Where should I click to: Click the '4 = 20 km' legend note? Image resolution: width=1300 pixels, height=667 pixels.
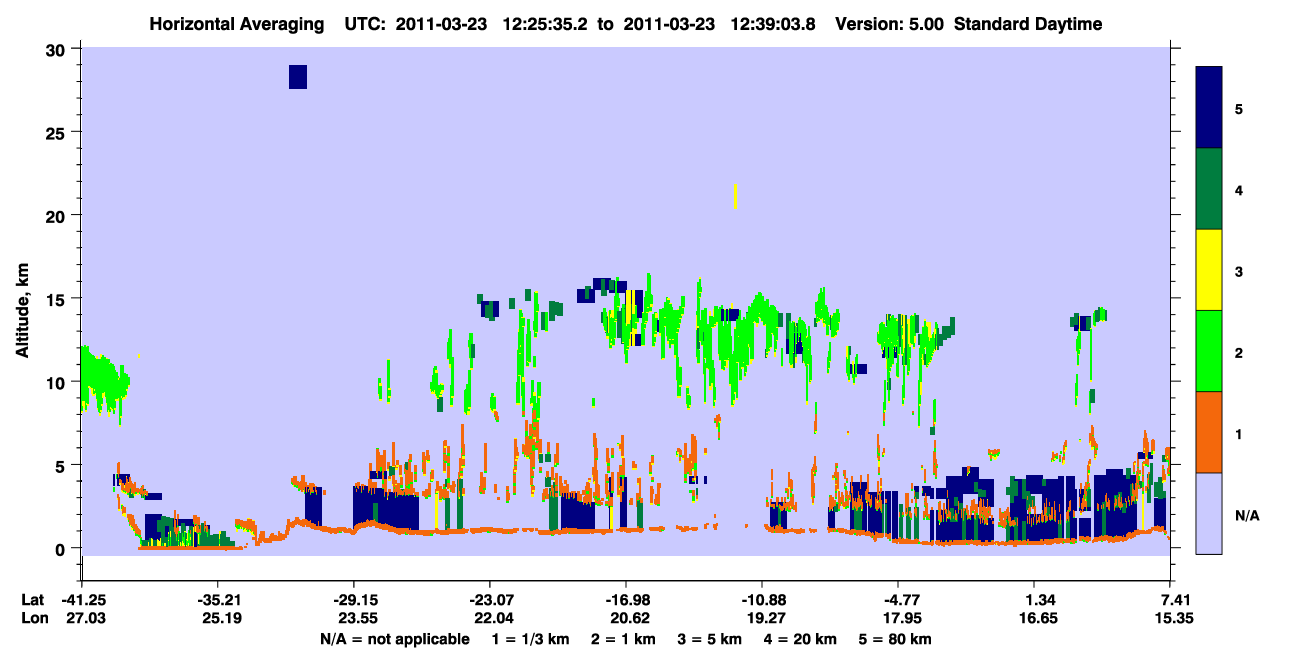click(x=802, y=639)
